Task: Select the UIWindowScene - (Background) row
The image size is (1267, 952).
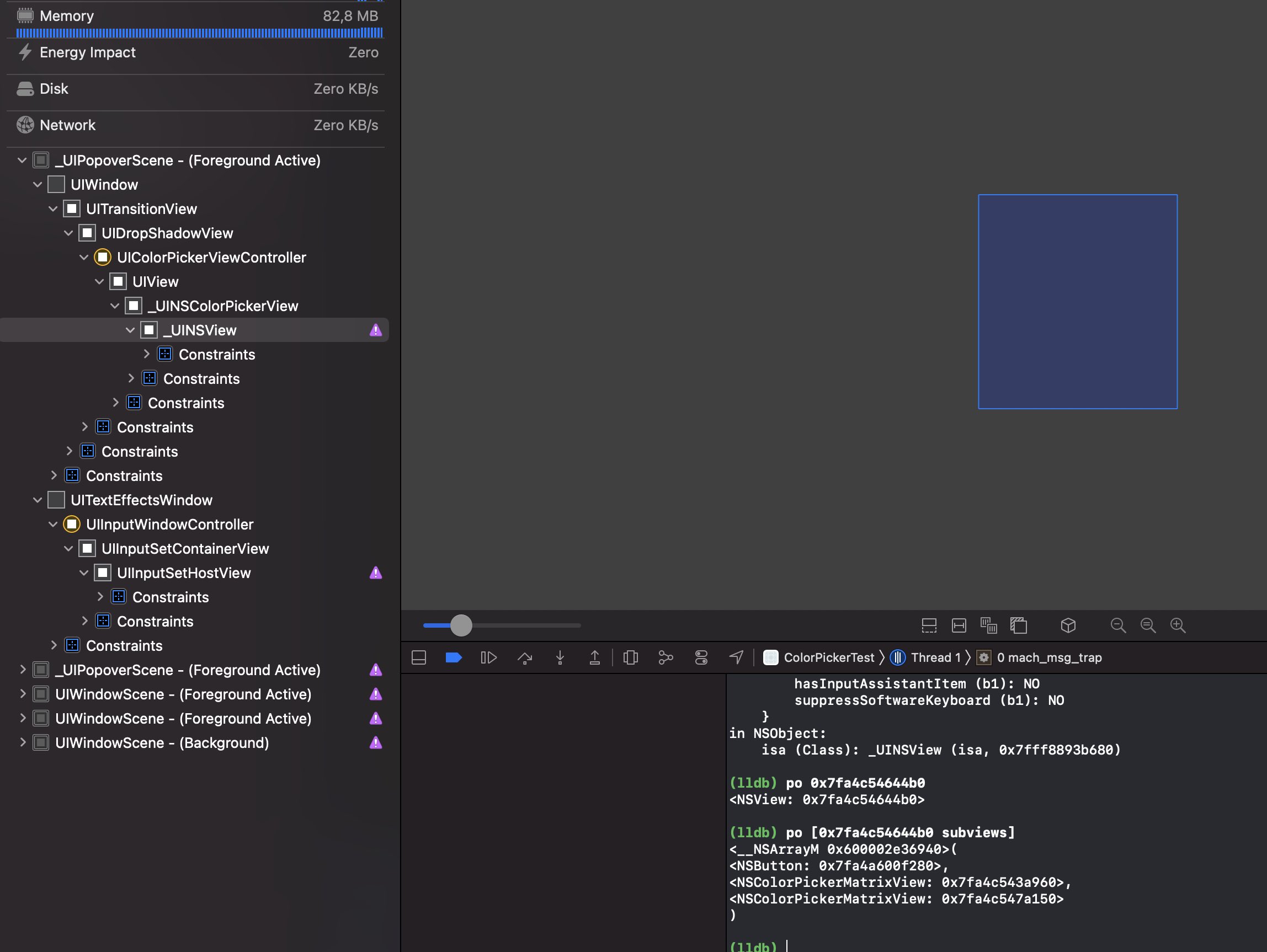Action: [x=195, y=742]
